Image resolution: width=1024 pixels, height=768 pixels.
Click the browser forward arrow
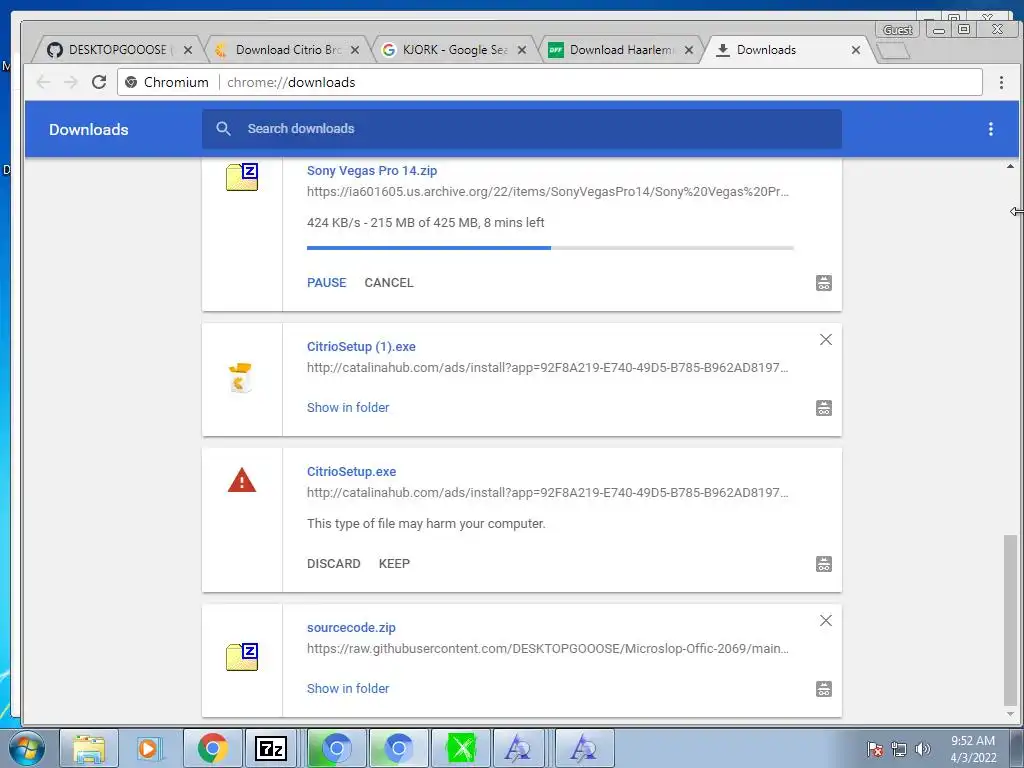coord(71,82)
